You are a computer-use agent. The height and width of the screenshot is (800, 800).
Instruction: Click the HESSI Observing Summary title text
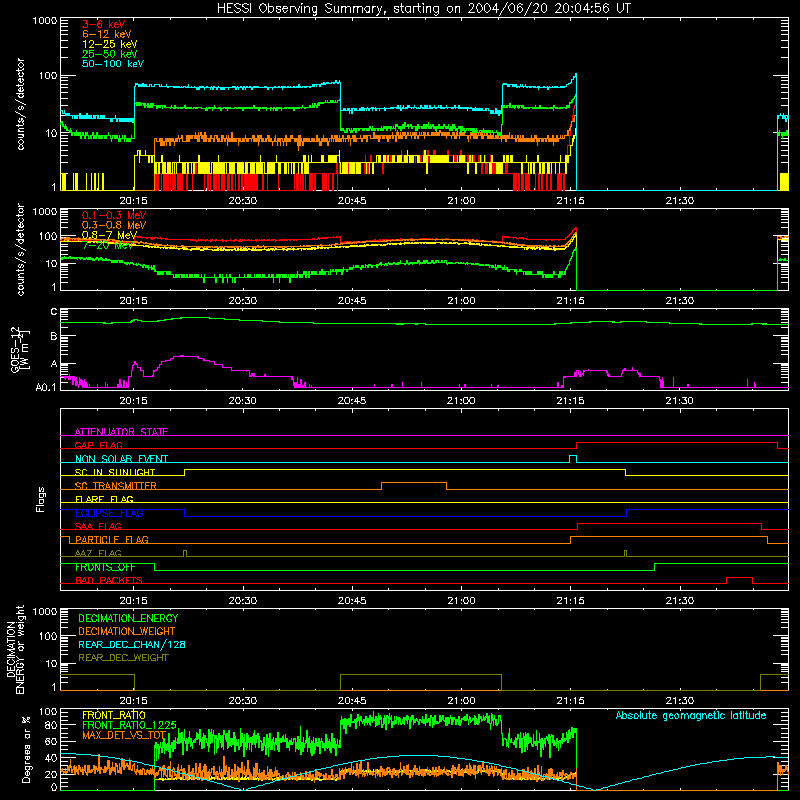(x=423, y=9)
